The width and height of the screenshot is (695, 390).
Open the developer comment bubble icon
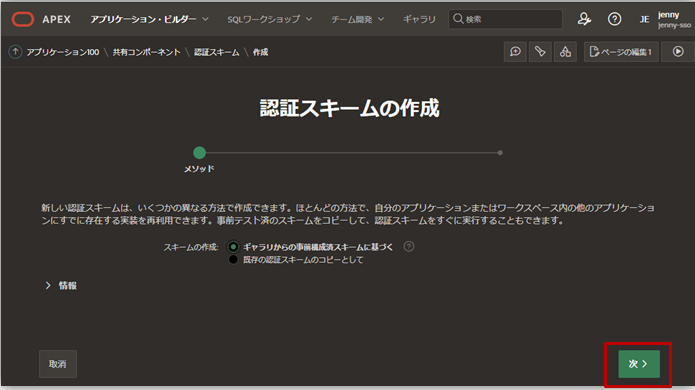point(515,52)
